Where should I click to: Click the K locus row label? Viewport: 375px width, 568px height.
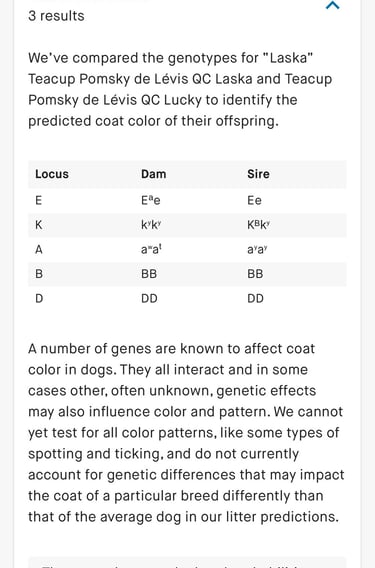pos(39,225)
